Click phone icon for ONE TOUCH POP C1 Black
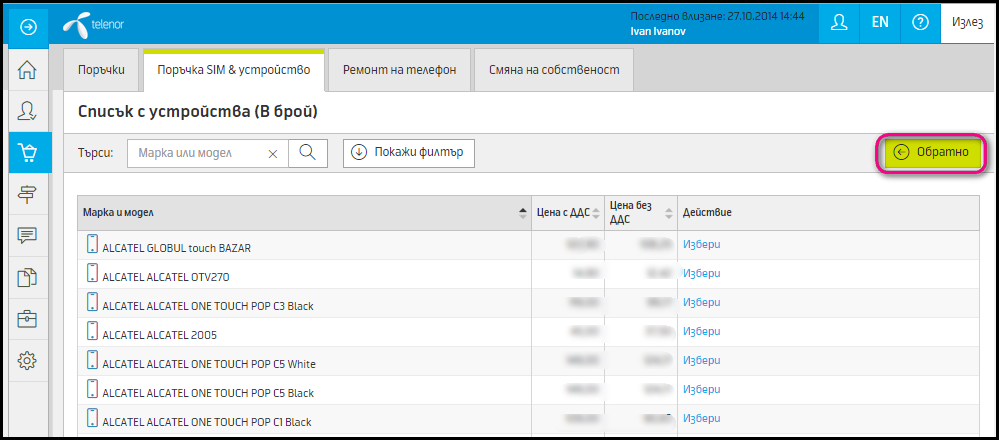 (x=92, y=418)
